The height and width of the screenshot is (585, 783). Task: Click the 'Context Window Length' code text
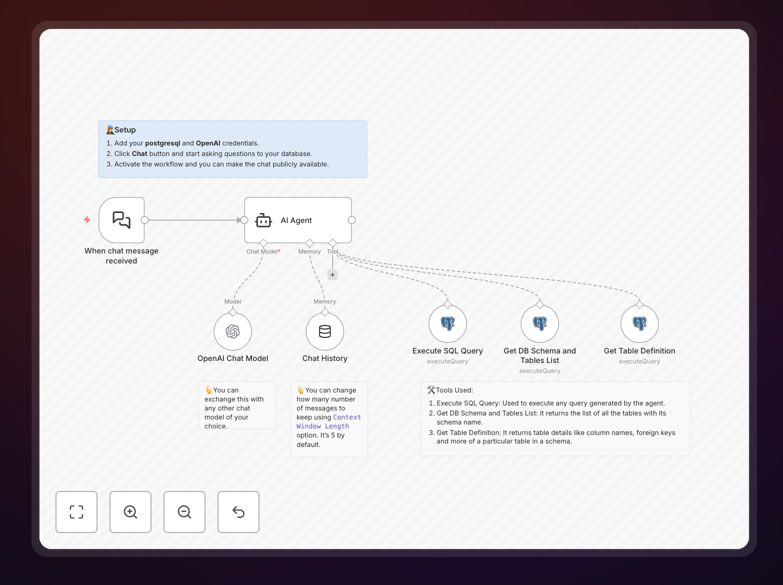click(x=329, y=422)
